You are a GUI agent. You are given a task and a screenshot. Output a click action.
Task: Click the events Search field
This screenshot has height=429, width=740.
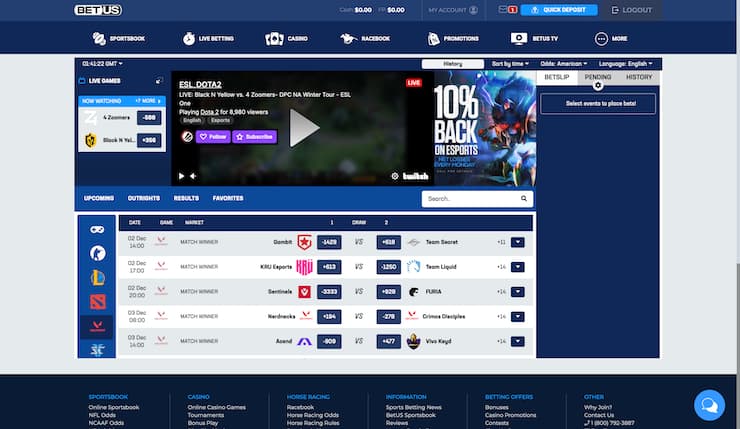[477, 199]
